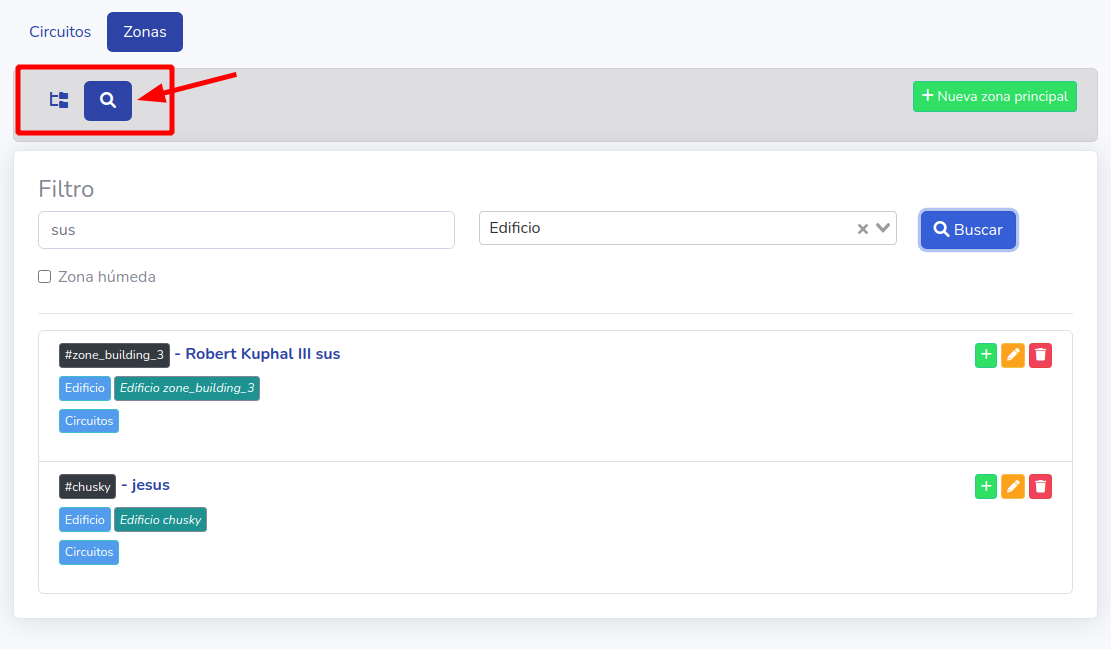Open the edit pencil icon for zone_building_3

point(1013,355)
